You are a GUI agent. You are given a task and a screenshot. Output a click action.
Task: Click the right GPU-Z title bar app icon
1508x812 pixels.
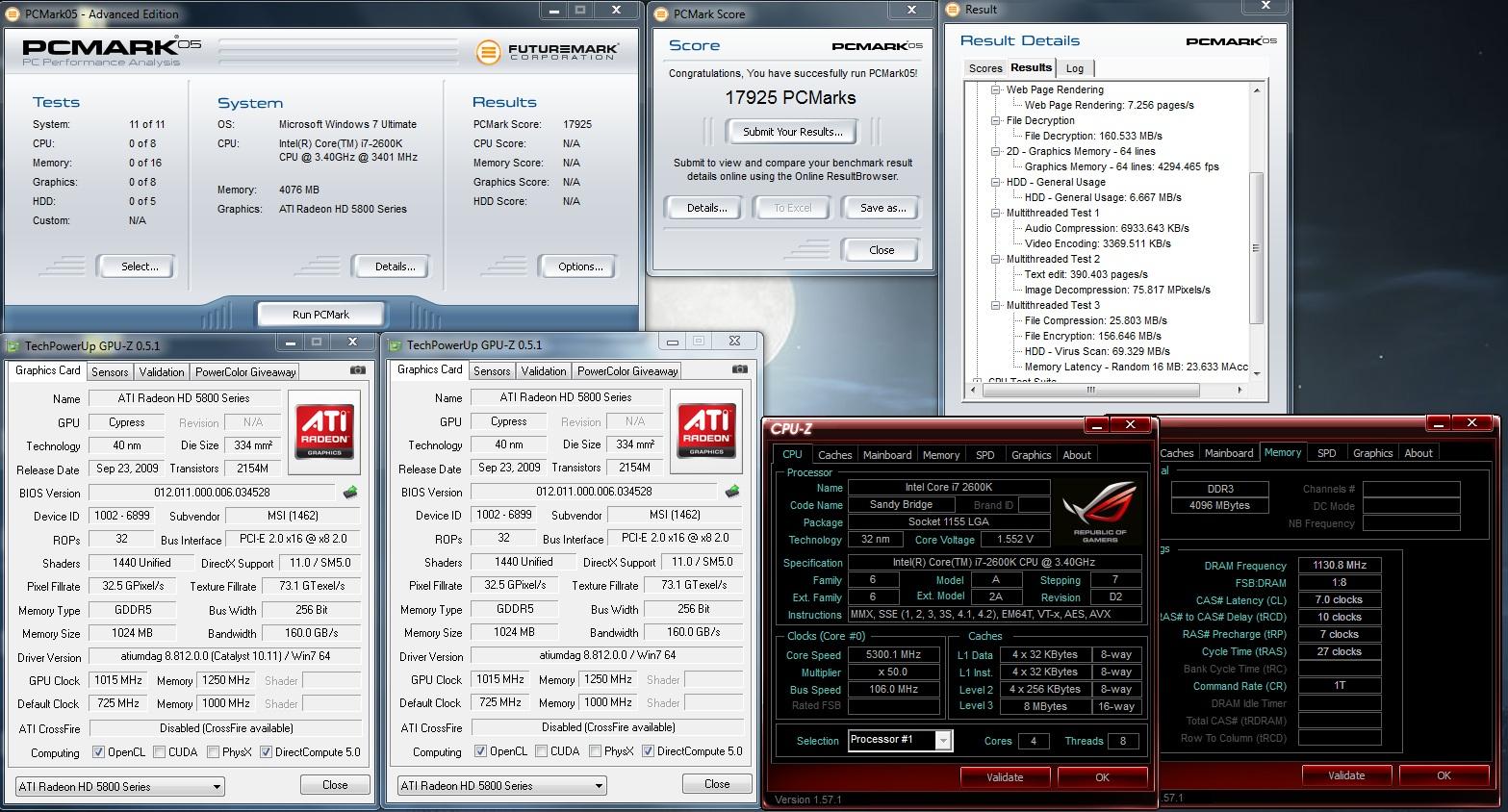click(x=396, y=344)
